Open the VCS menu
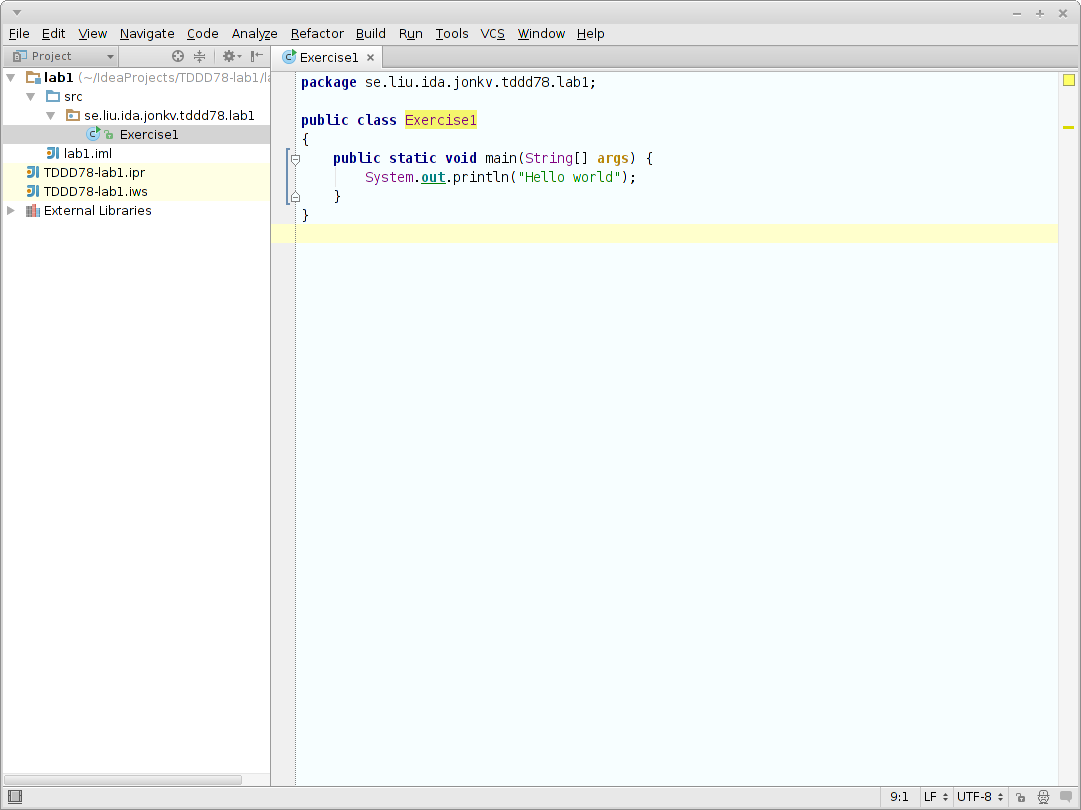 point(492,34)
